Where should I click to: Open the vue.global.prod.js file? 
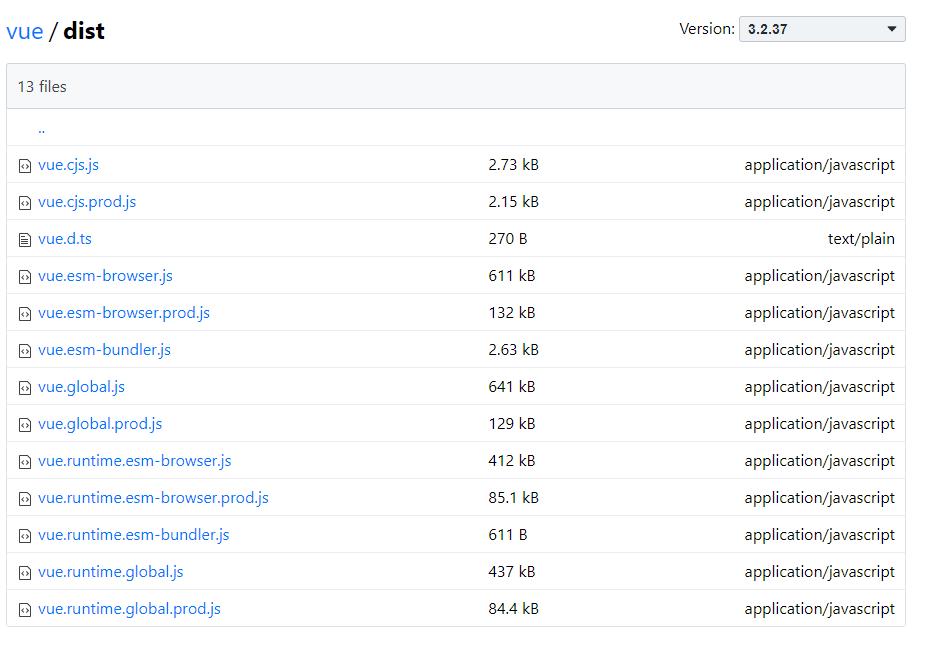coord(100,424)
